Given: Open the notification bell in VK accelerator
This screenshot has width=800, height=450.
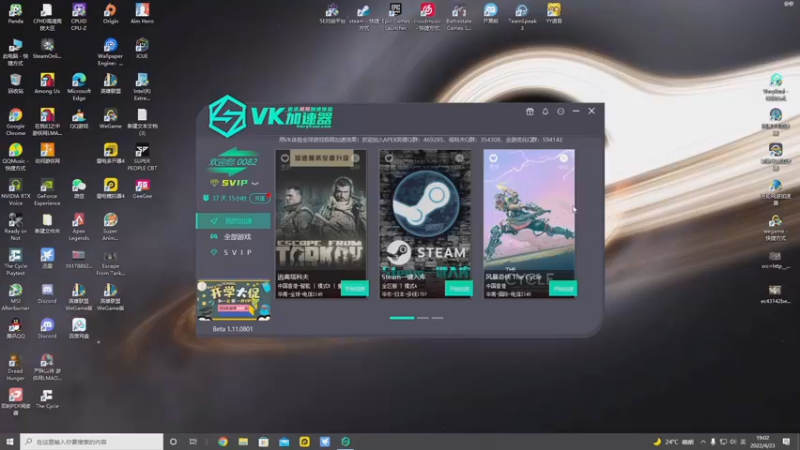Looking at the screenshot, I should (545, 111).
